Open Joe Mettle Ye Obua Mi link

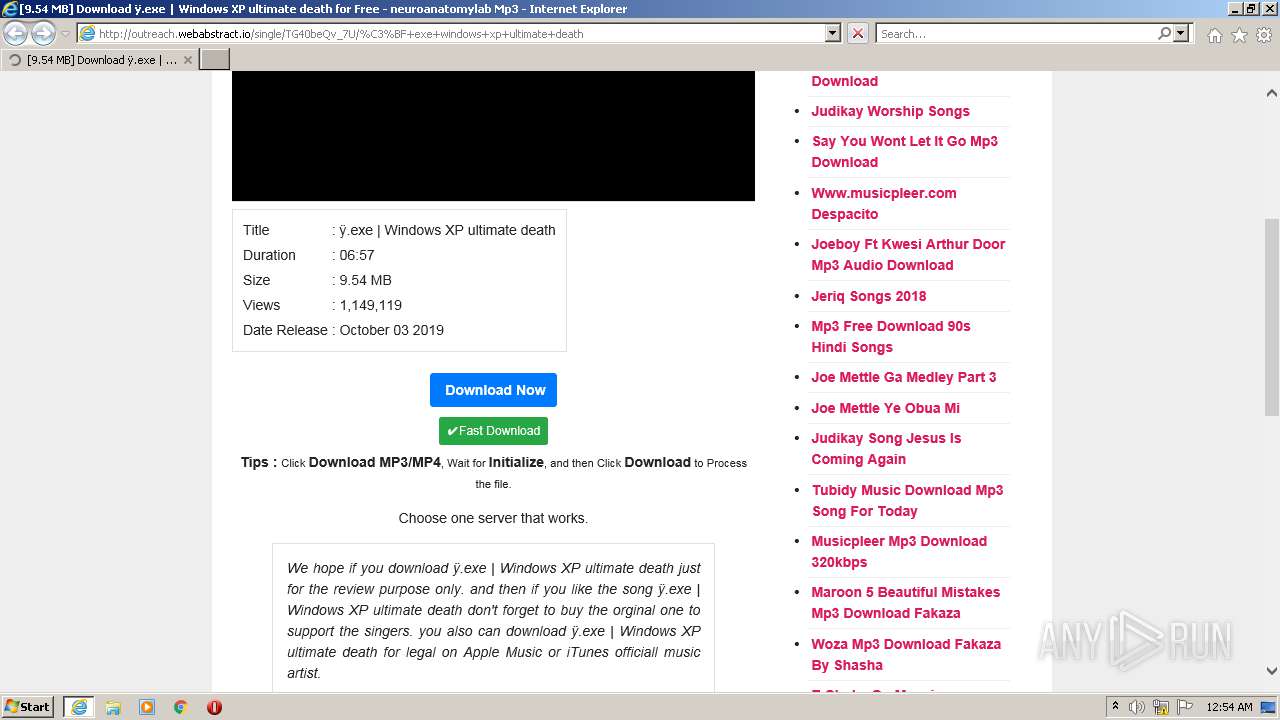[885, 408]
